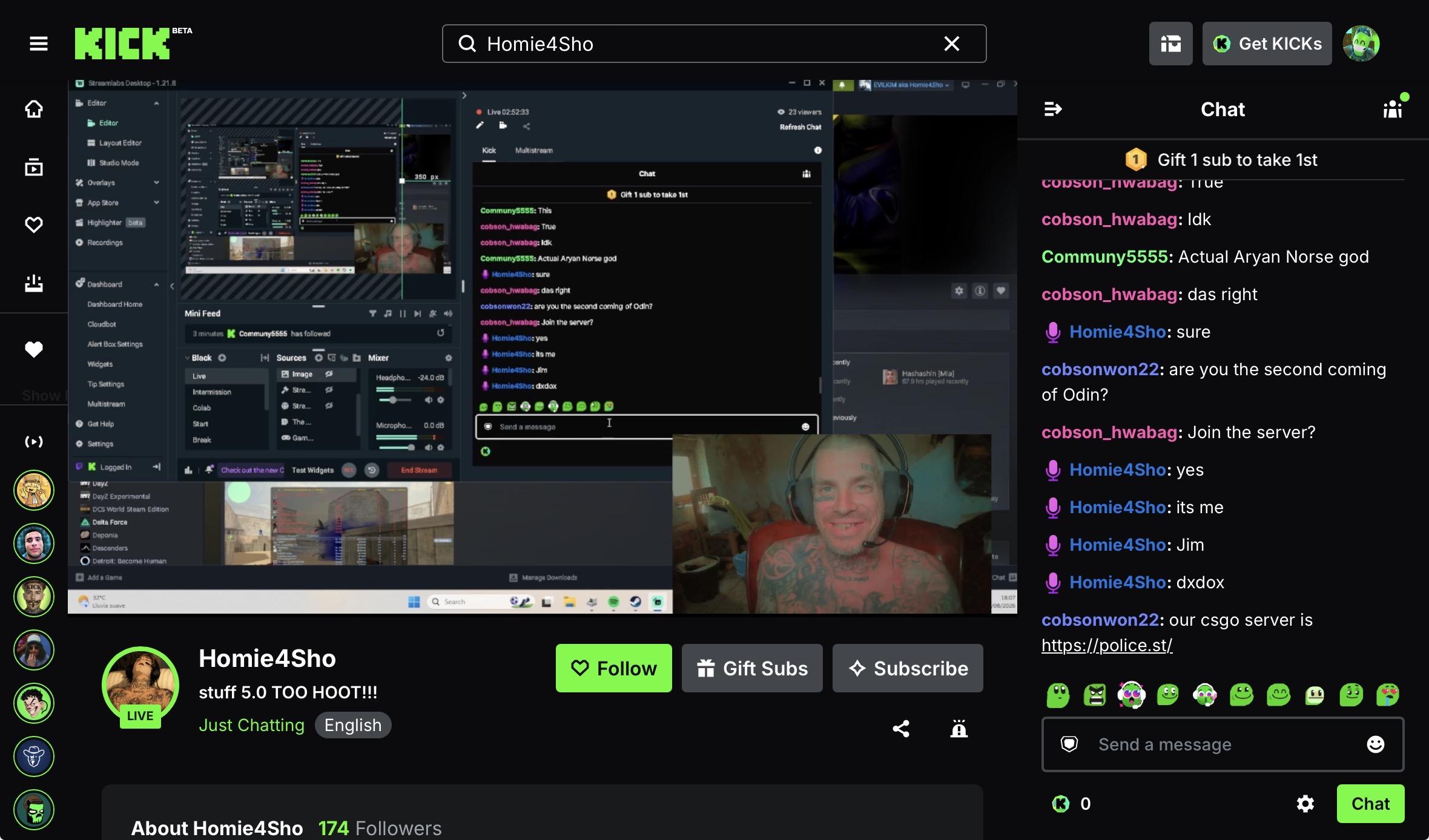The width and height of the screenshot is (1429, 840).
Task: Click the Gift Subs button
Action: (x=752, y=668)
